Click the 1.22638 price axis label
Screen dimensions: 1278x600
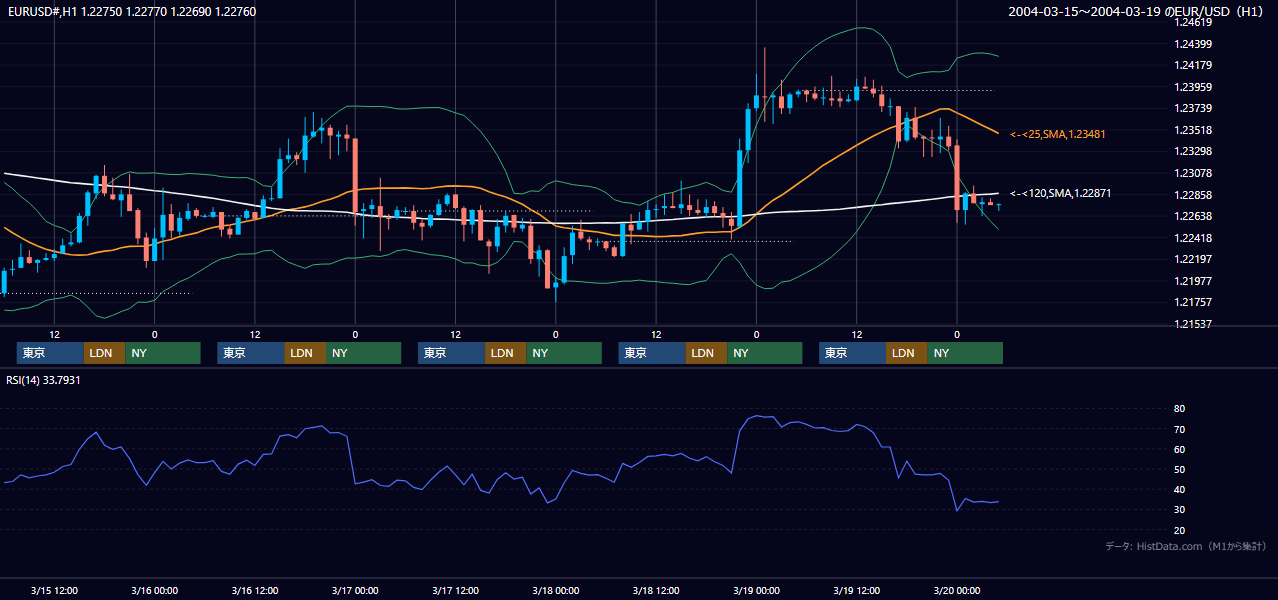tap(1194, 216)
